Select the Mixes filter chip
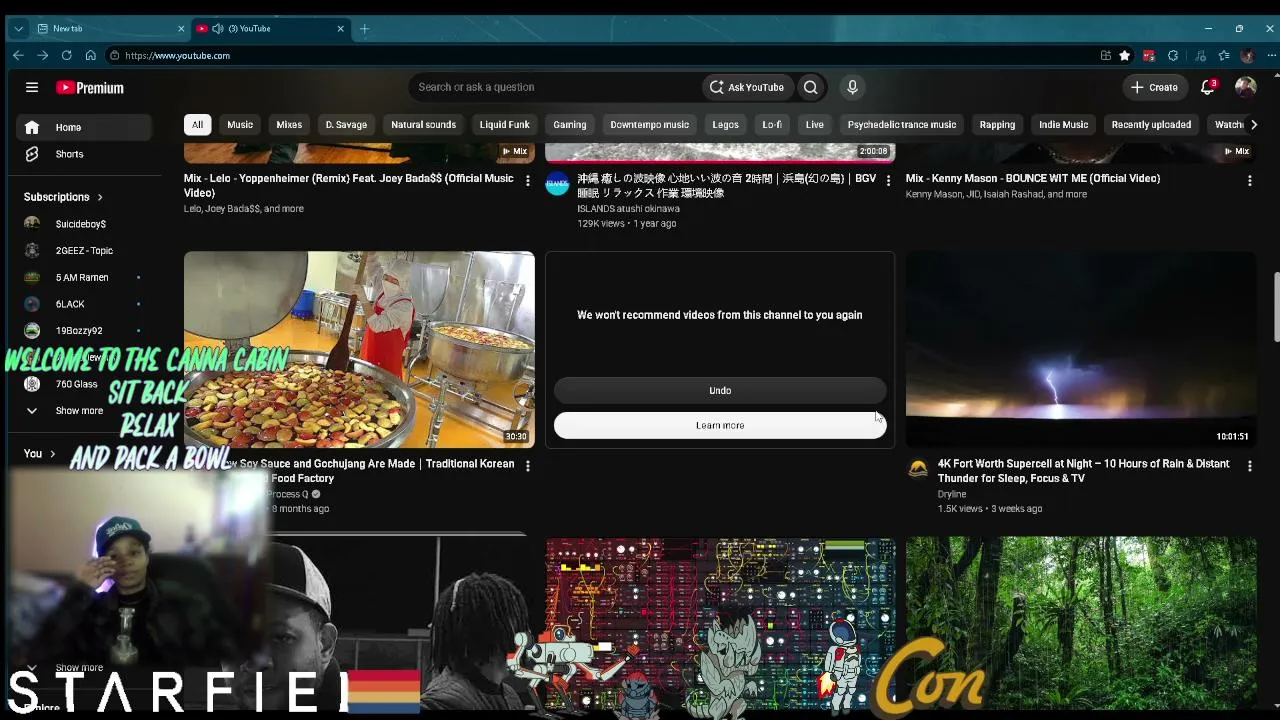 coord(289,125)
